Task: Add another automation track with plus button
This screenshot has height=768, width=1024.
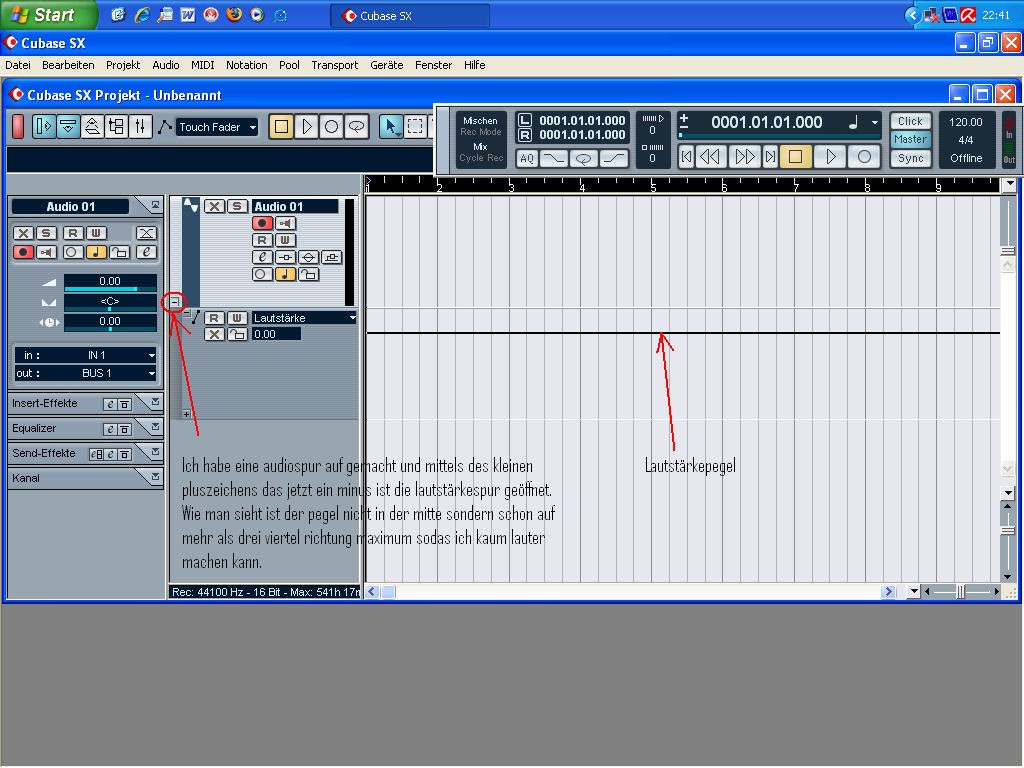Action: 187,414
